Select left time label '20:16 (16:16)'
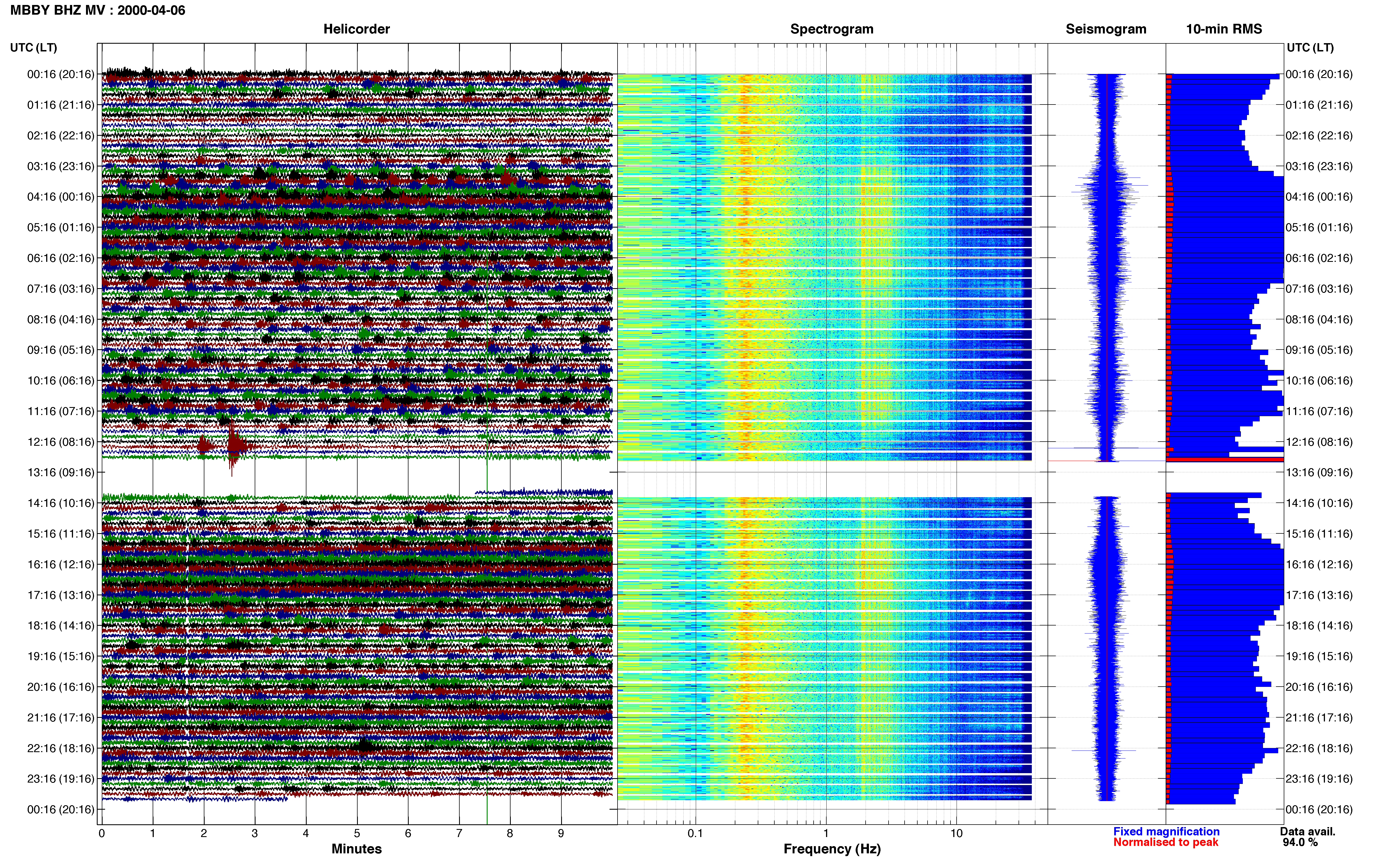The height and width of the screenshot is (868, 1388). point(61,687)
